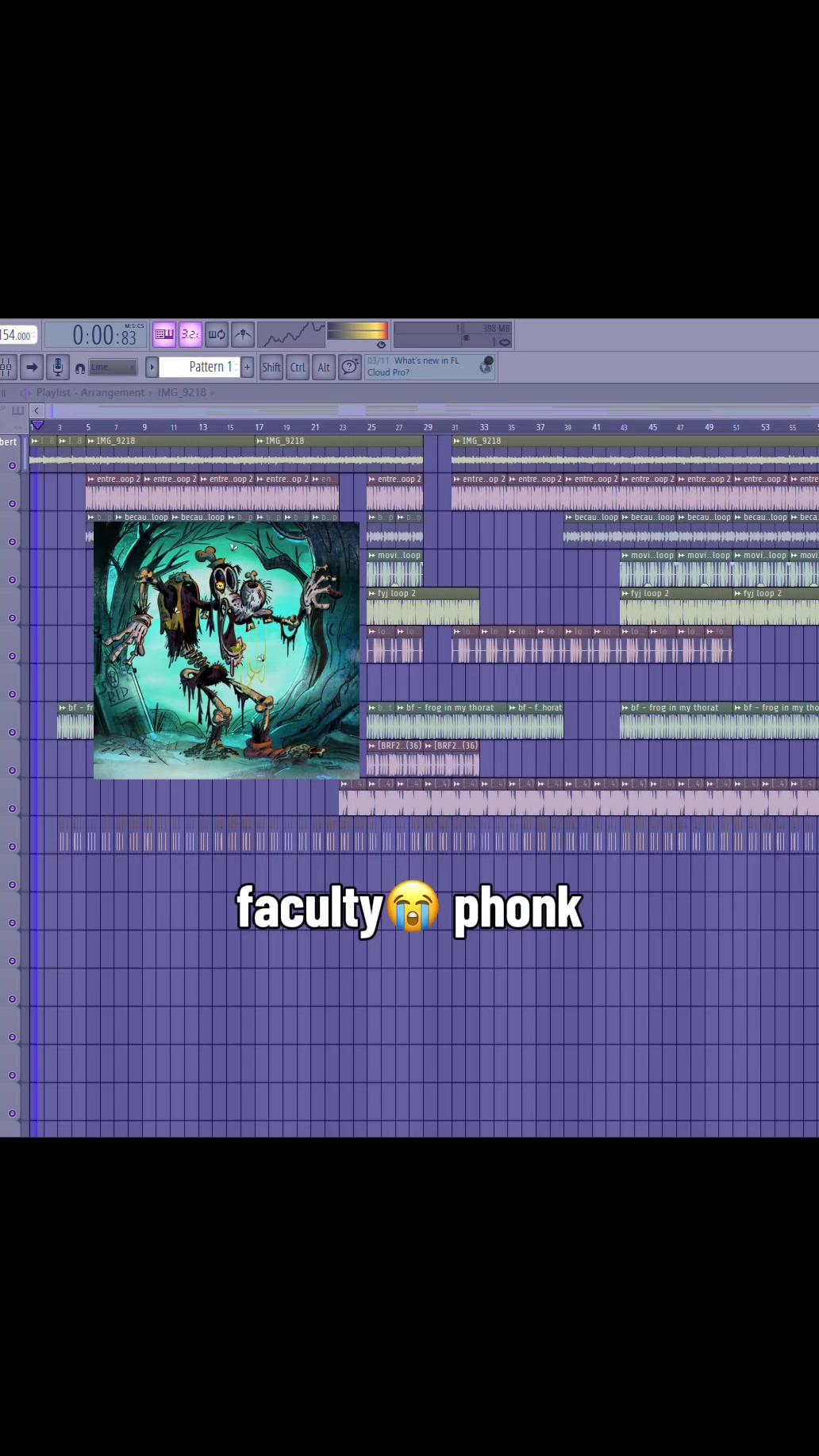Mute the becau..loop track
Viewport: 819px width, 1456px height.
[12, 541]
